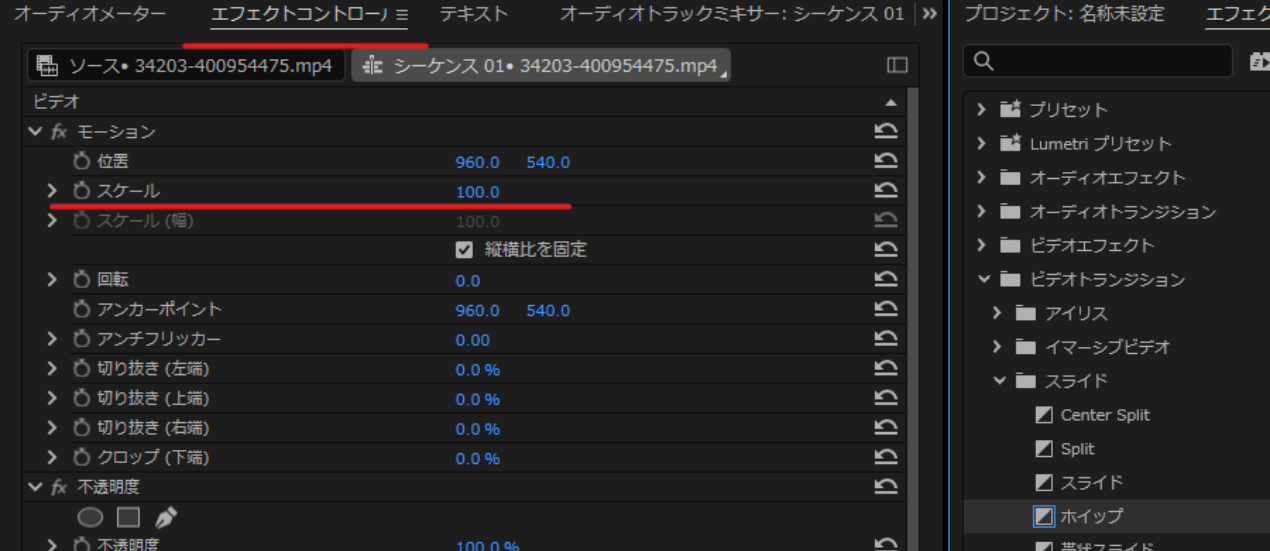Toggle animation stopwatch for アンカーポイント
Image resolution: width=1270 pixels, height=551 pixels.
[x=82, y=310]
